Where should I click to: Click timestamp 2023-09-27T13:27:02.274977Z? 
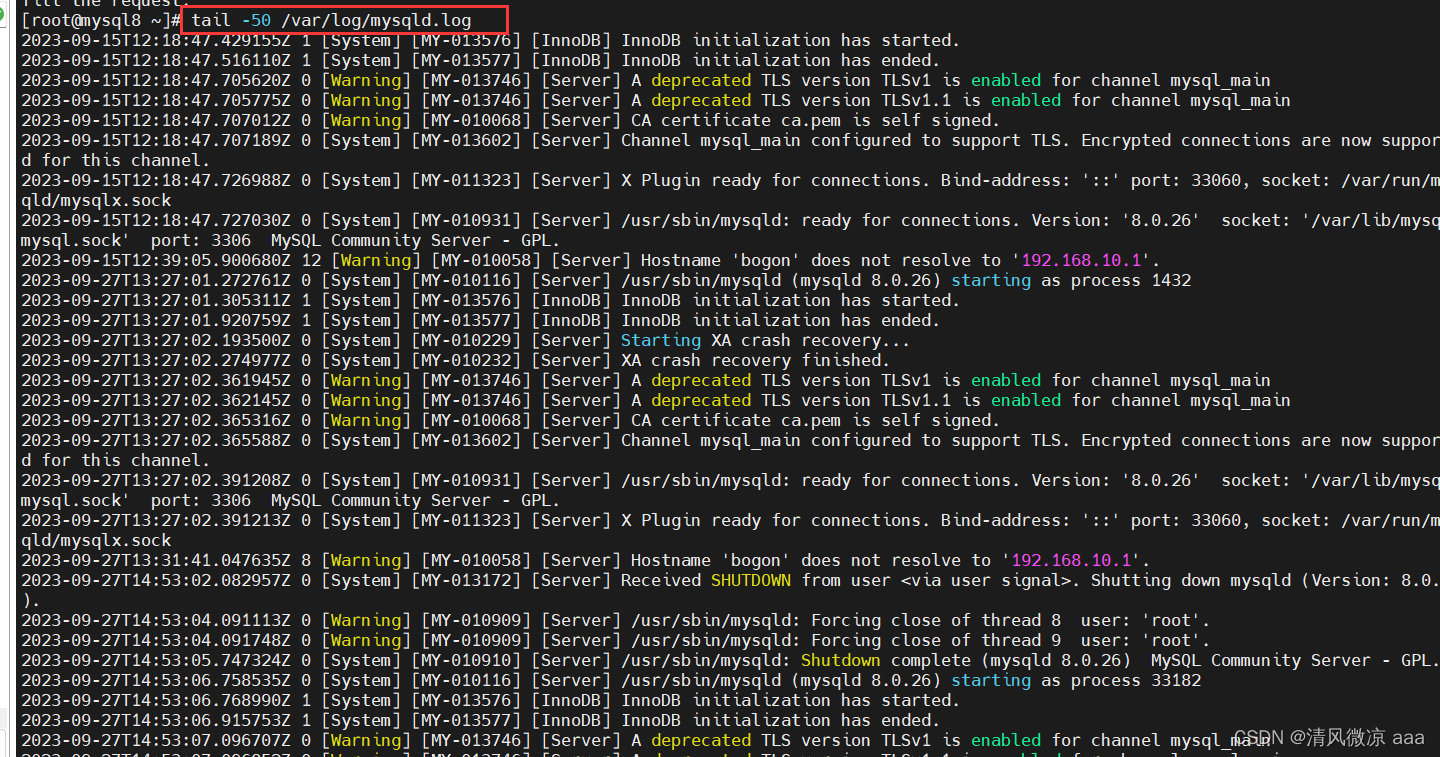click(156, 360)
